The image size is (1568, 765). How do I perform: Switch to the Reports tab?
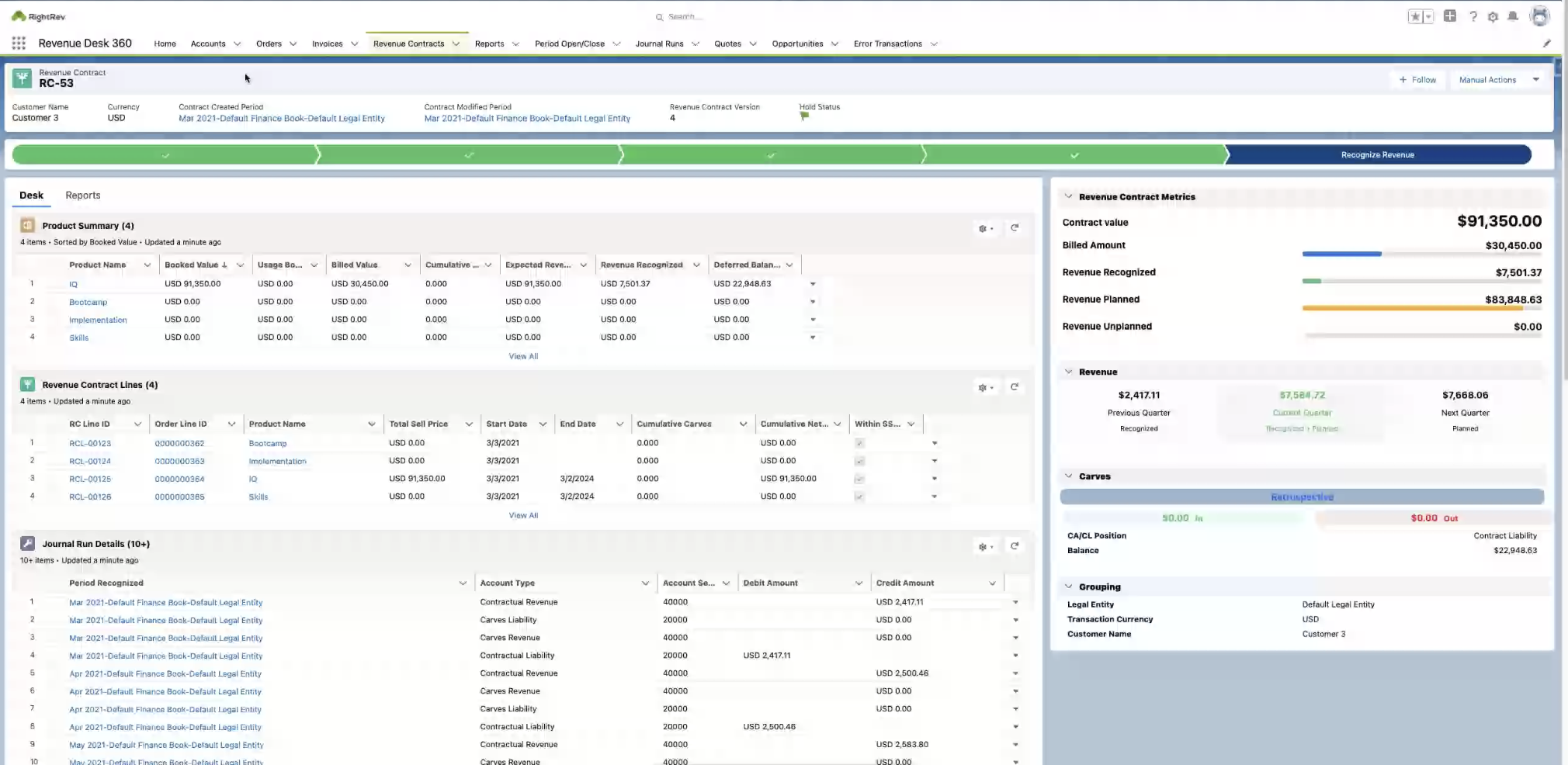[x=83, y=195]
